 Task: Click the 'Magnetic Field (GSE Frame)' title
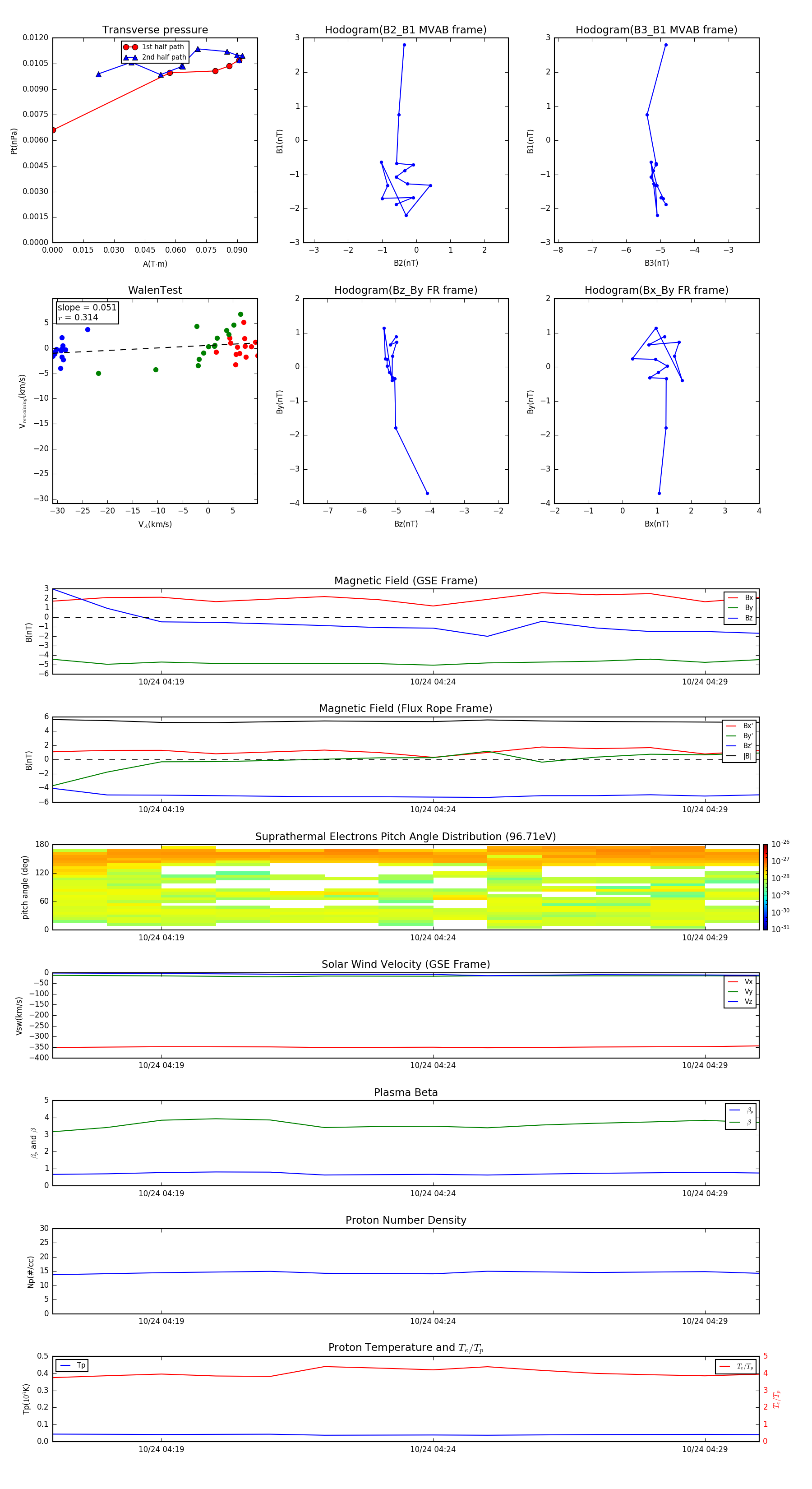click(406, 581)
